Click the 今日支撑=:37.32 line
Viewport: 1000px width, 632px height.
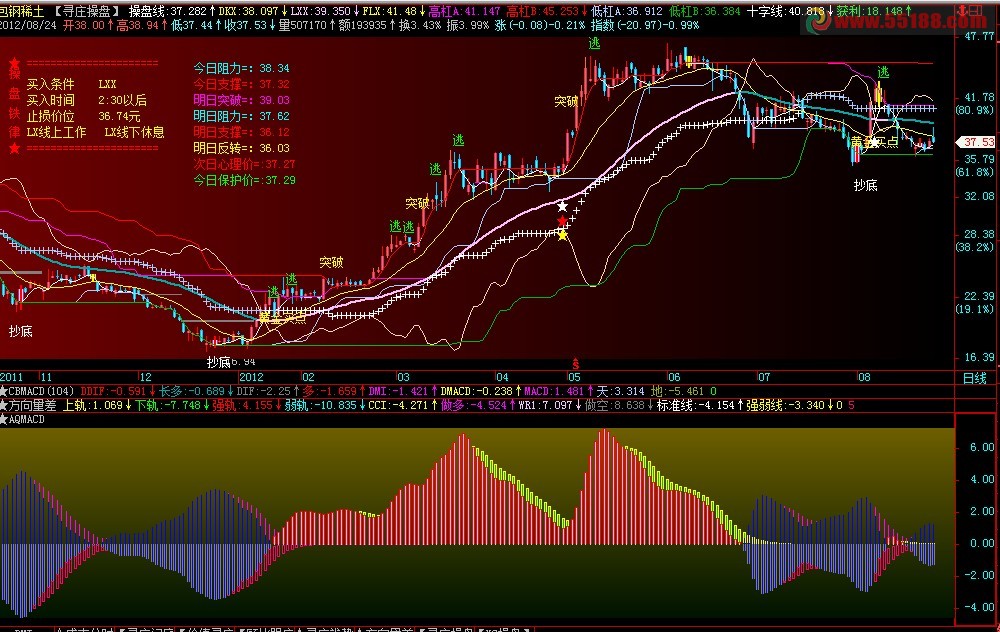point(241,84)
